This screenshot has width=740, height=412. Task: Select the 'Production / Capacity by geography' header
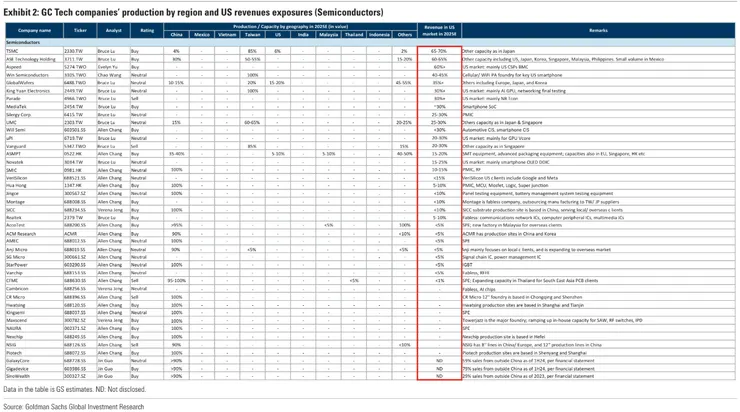click(x=290, y=27)
